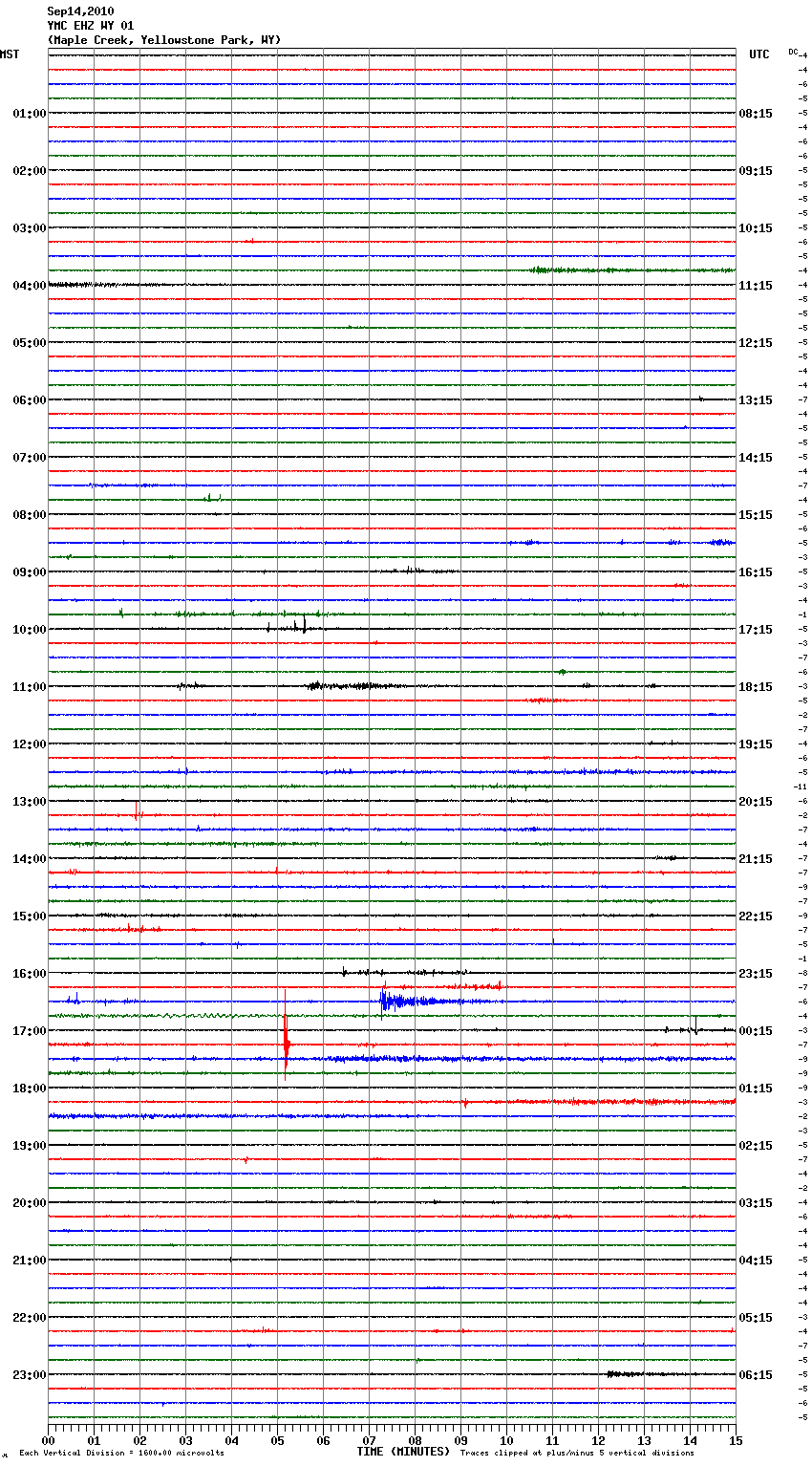Select the '11:15' UTC time label

(x=756, y=286)
